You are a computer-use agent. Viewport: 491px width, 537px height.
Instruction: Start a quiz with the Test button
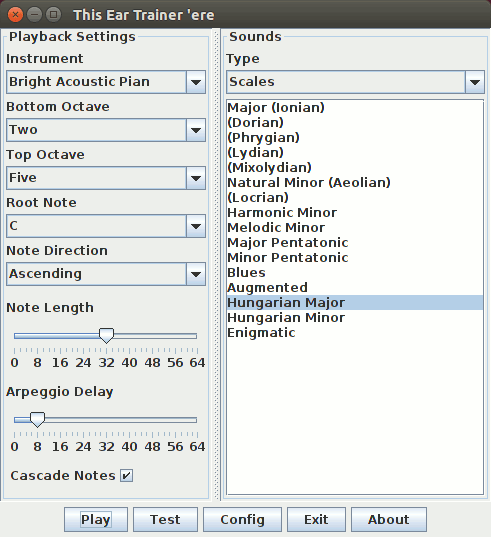(x=165, y=520)
